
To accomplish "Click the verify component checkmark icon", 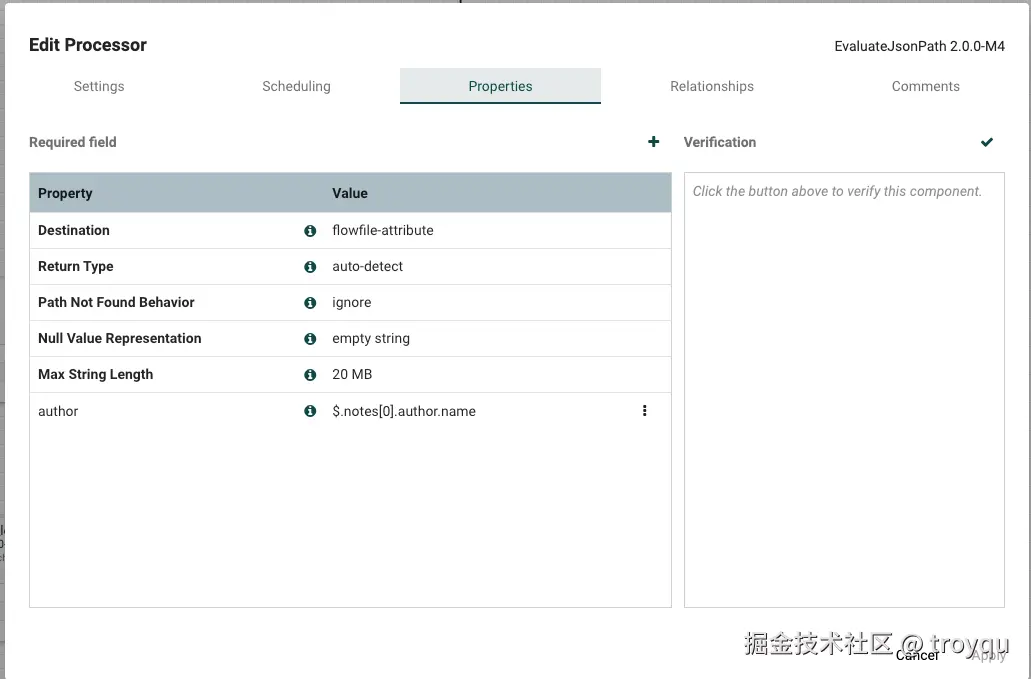I will tap(987, 142).
